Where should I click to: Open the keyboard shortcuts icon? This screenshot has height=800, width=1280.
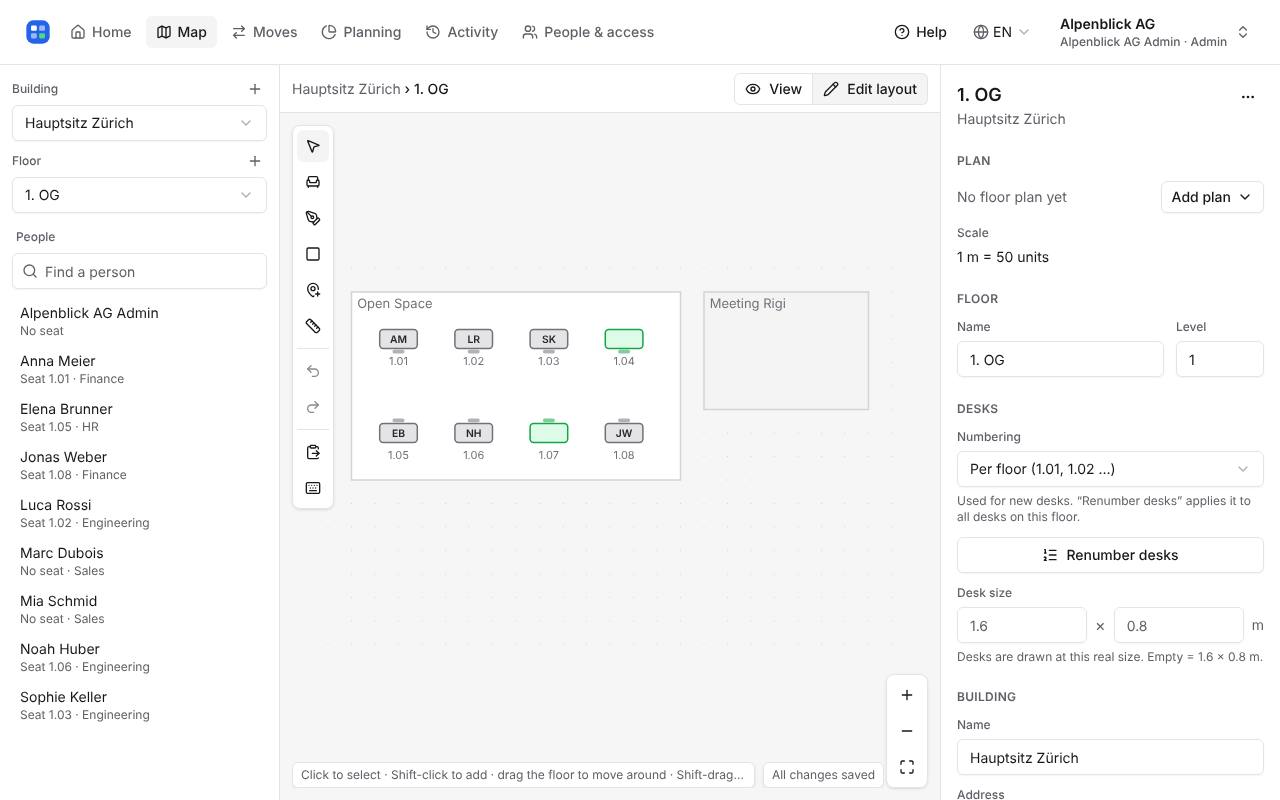point(313,488)
